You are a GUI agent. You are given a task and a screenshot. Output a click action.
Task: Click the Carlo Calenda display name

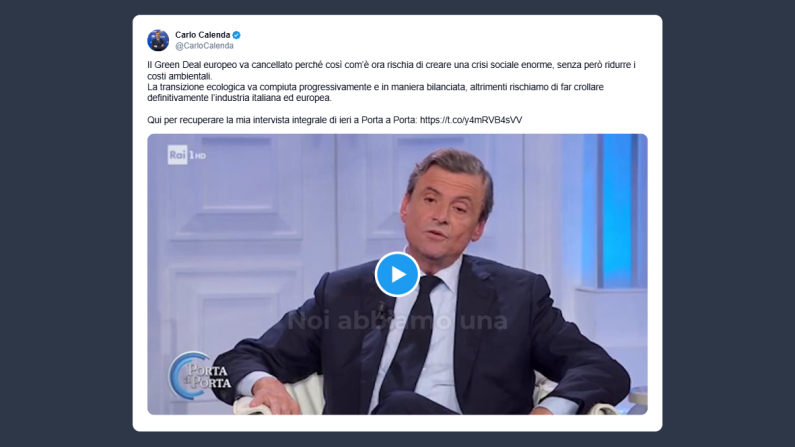click(x=202, y=35)
